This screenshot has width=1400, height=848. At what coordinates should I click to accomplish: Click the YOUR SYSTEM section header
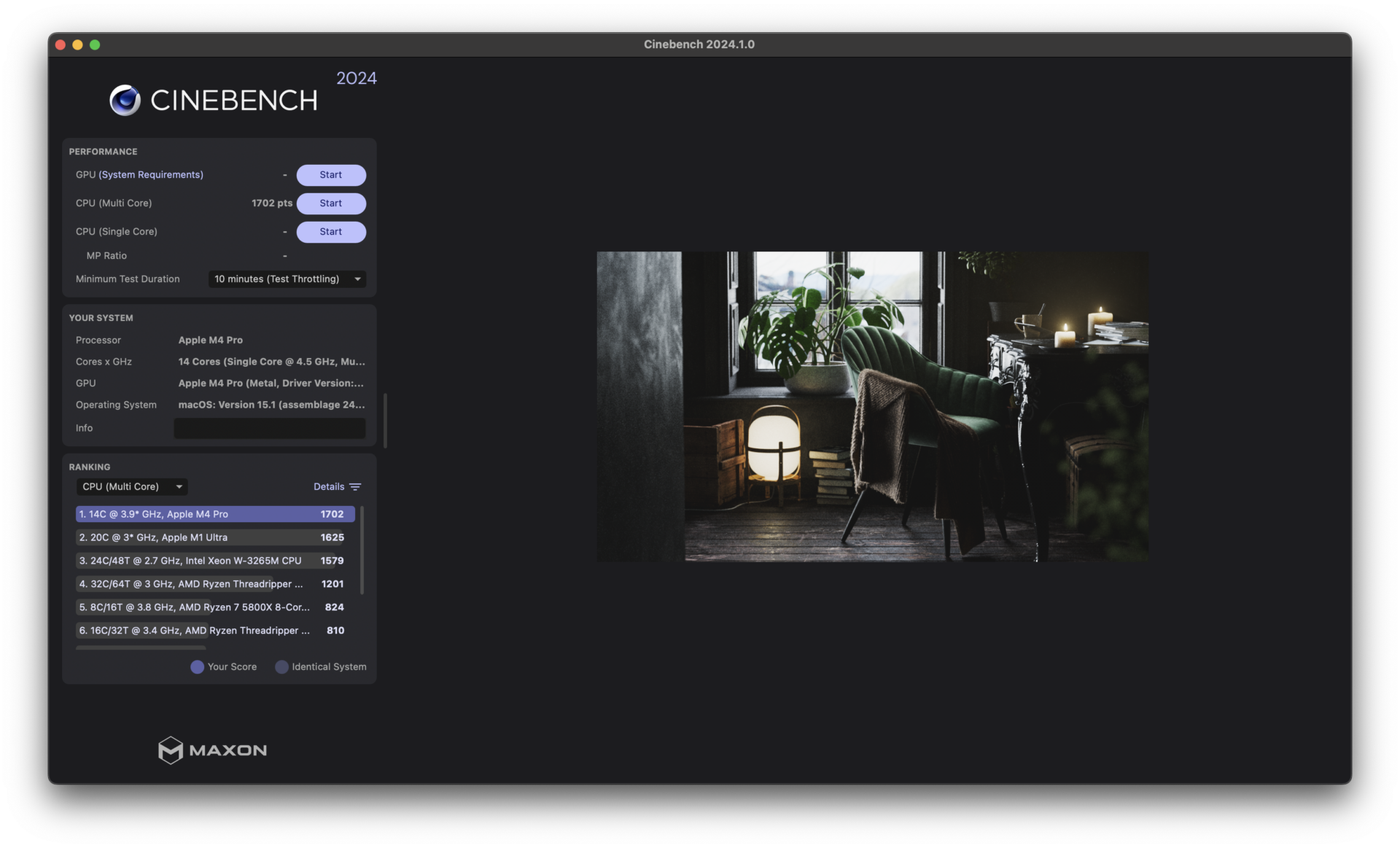click(101, 318)
